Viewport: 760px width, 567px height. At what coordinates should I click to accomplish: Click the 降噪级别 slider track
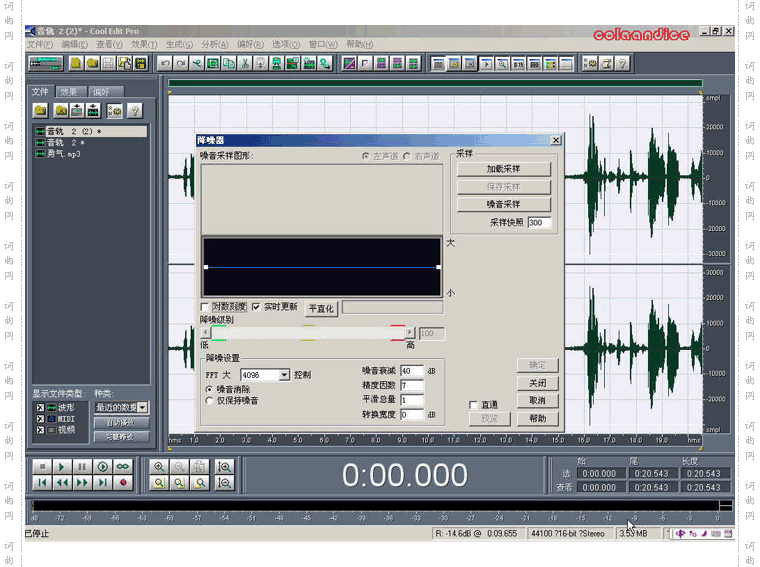308,333
